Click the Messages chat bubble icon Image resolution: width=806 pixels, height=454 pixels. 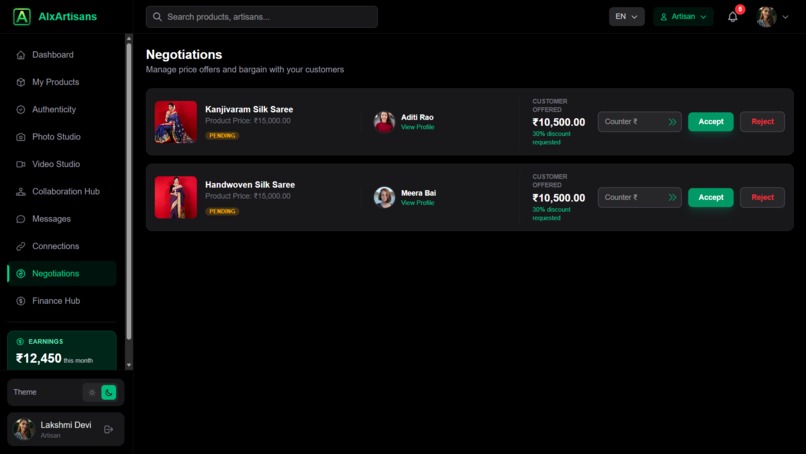point(21,219)
